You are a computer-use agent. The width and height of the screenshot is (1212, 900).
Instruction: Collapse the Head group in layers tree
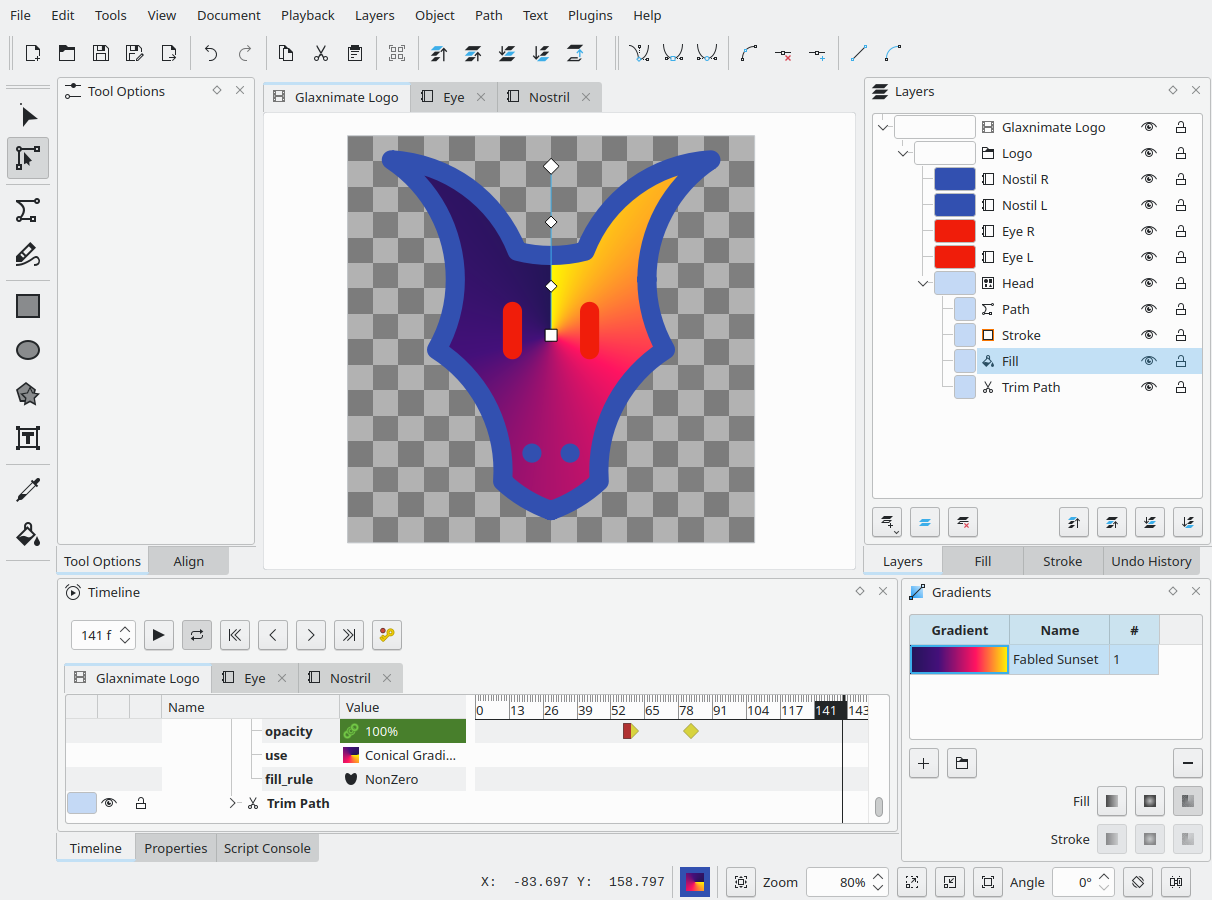[x=922, y=283]
